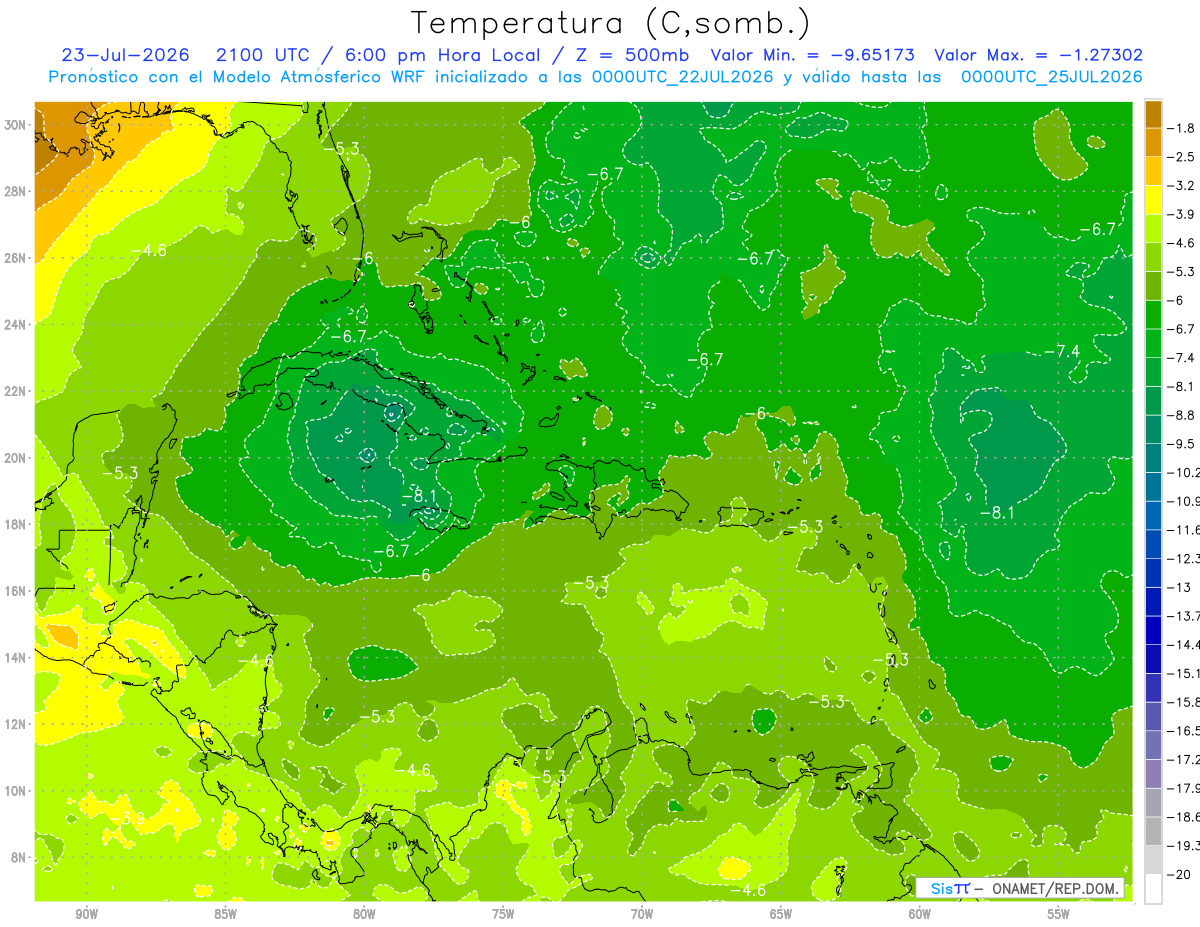The height and width of the screenshot is (927, 1200).
Task: Click the 12N latitude axis label
Action: pos(16,723)
